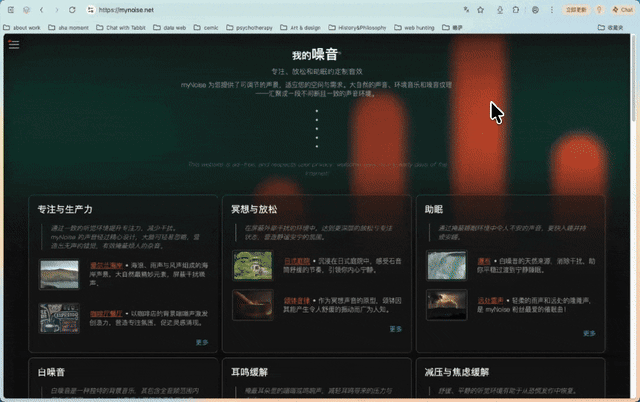
Task: Click 更多 in the 助眠 card
Action: [x=589, y=333]
